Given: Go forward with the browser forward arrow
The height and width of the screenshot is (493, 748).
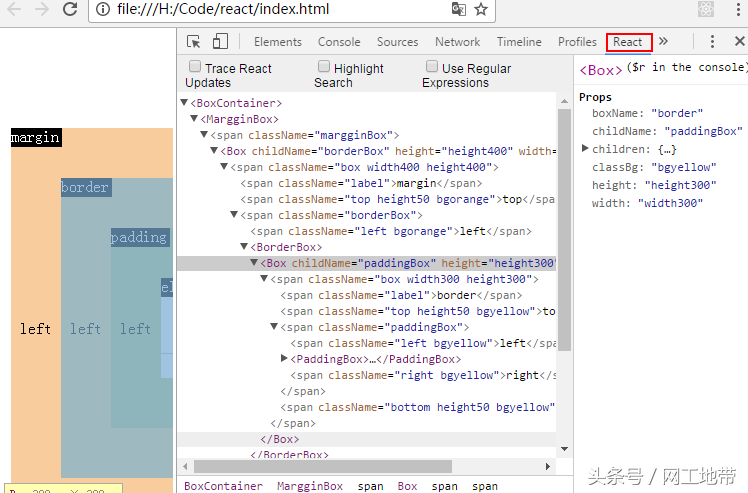Looking at the screenshot, I should [x=42, y=9].
